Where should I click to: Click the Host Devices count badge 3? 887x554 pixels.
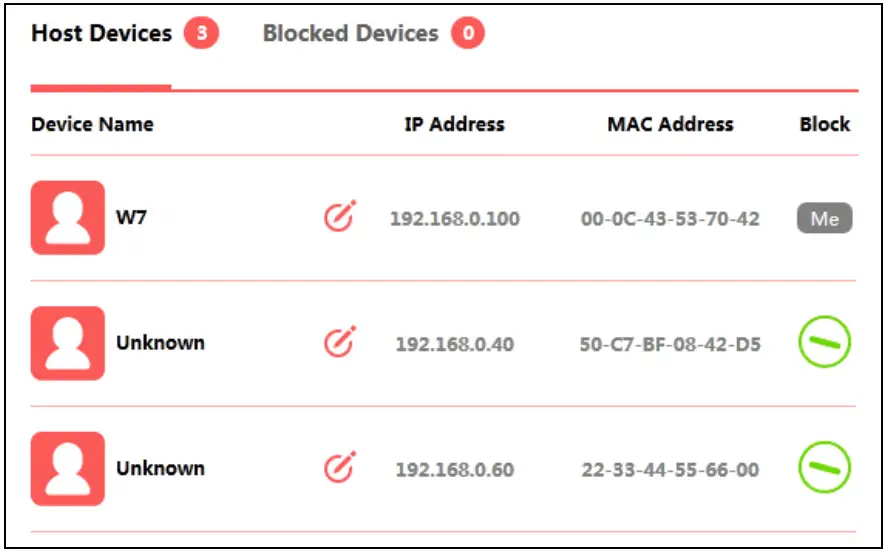click(x=201, y=34)
